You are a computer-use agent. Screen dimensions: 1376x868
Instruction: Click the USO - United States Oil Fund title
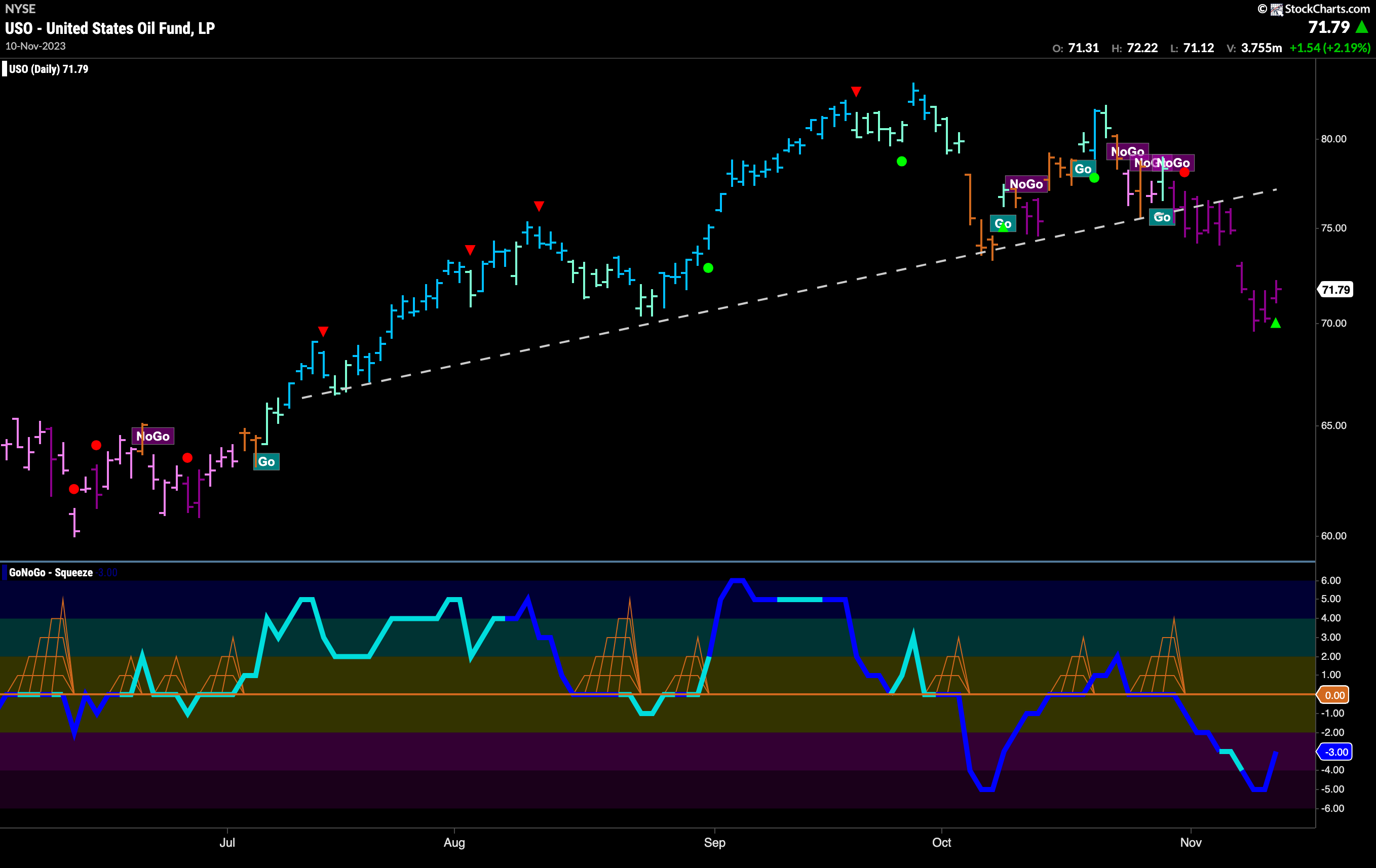tap(110, 28)
